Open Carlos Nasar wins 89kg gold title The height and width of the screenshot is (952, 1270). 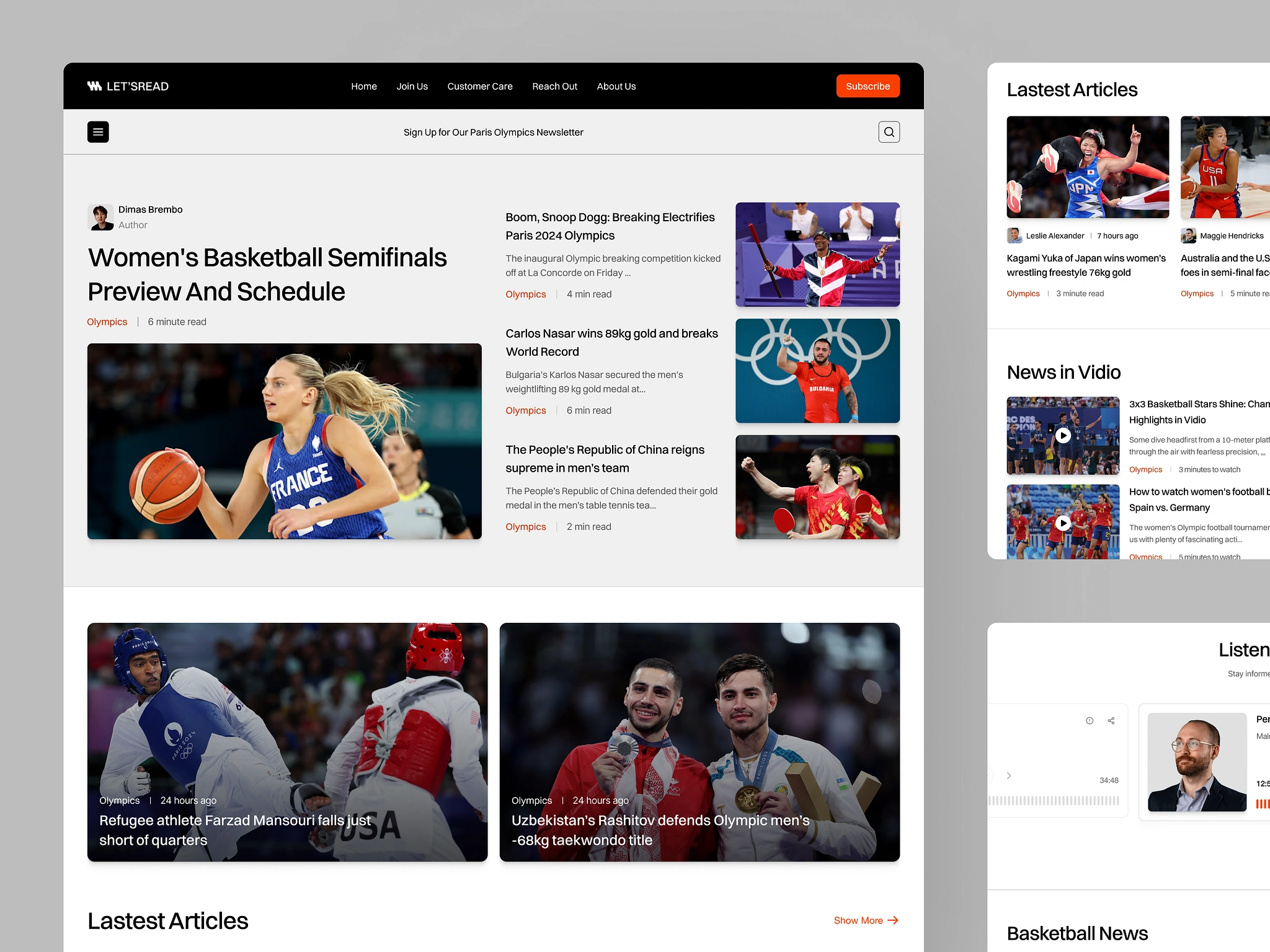[611, 342]
